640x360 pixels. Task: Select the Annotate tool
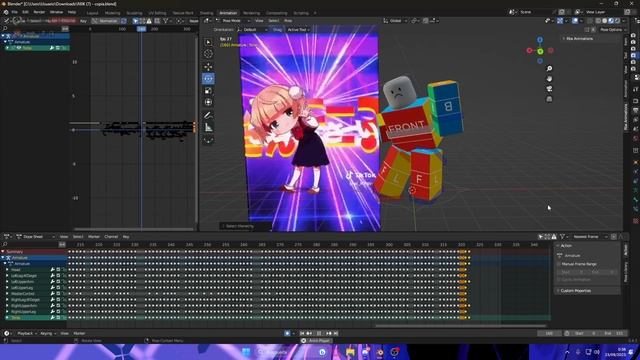[x=209, y=115]
